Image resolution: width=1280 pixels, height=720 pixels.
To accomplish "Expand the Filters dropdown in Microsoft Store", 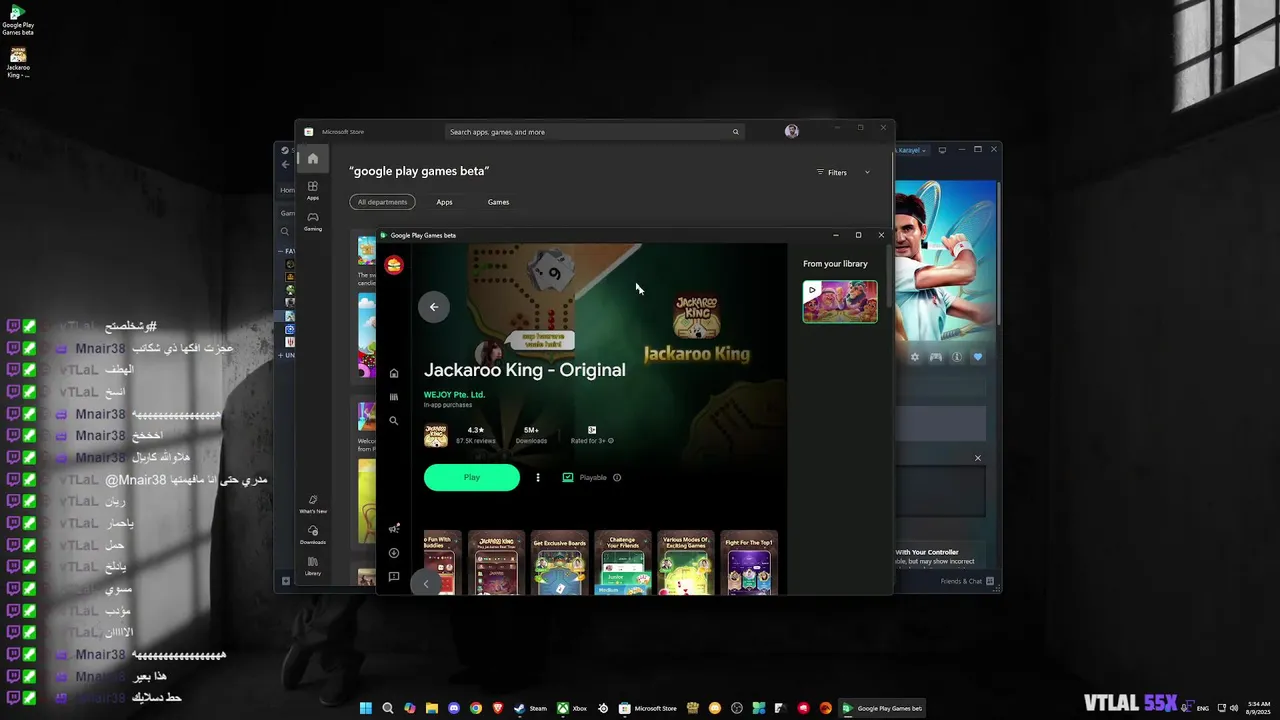I will (843, 172).
